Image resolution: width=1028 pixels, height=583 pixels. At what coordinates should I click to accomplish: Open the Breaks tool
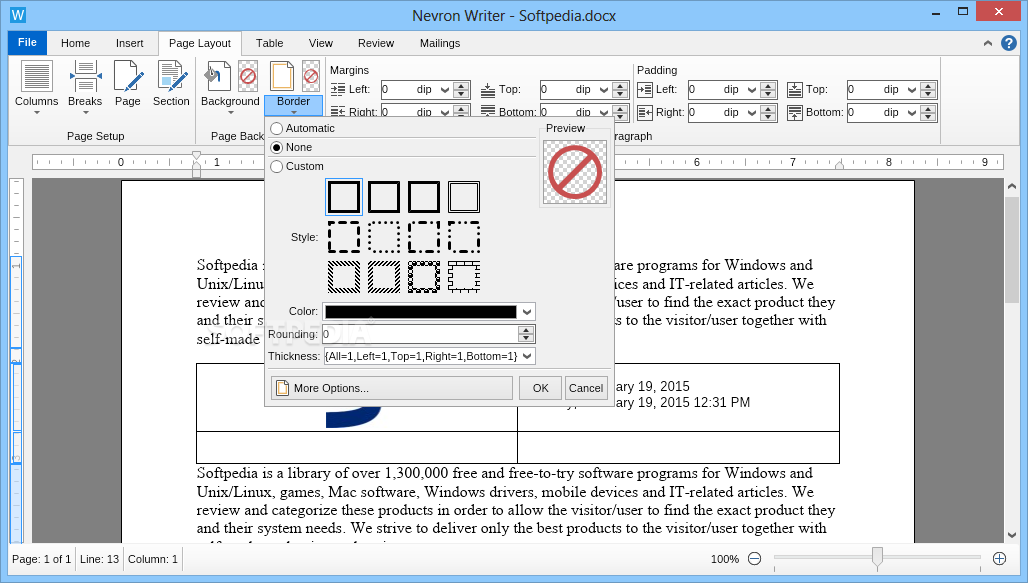[85, 83]
